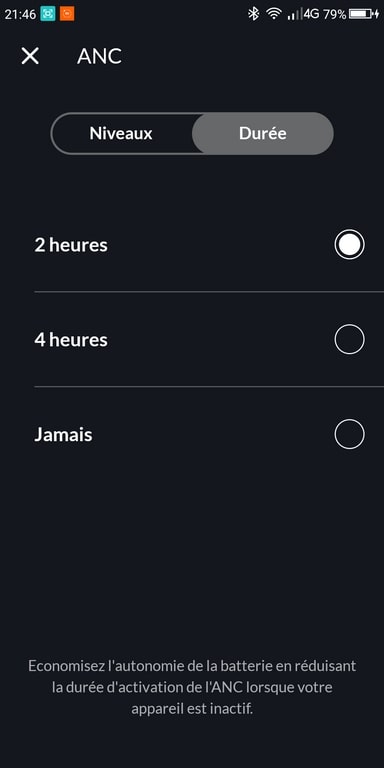The height and width of the screenshot is (768, 384).
Task: Choose the 4 heures radio button
Action: 349,339
